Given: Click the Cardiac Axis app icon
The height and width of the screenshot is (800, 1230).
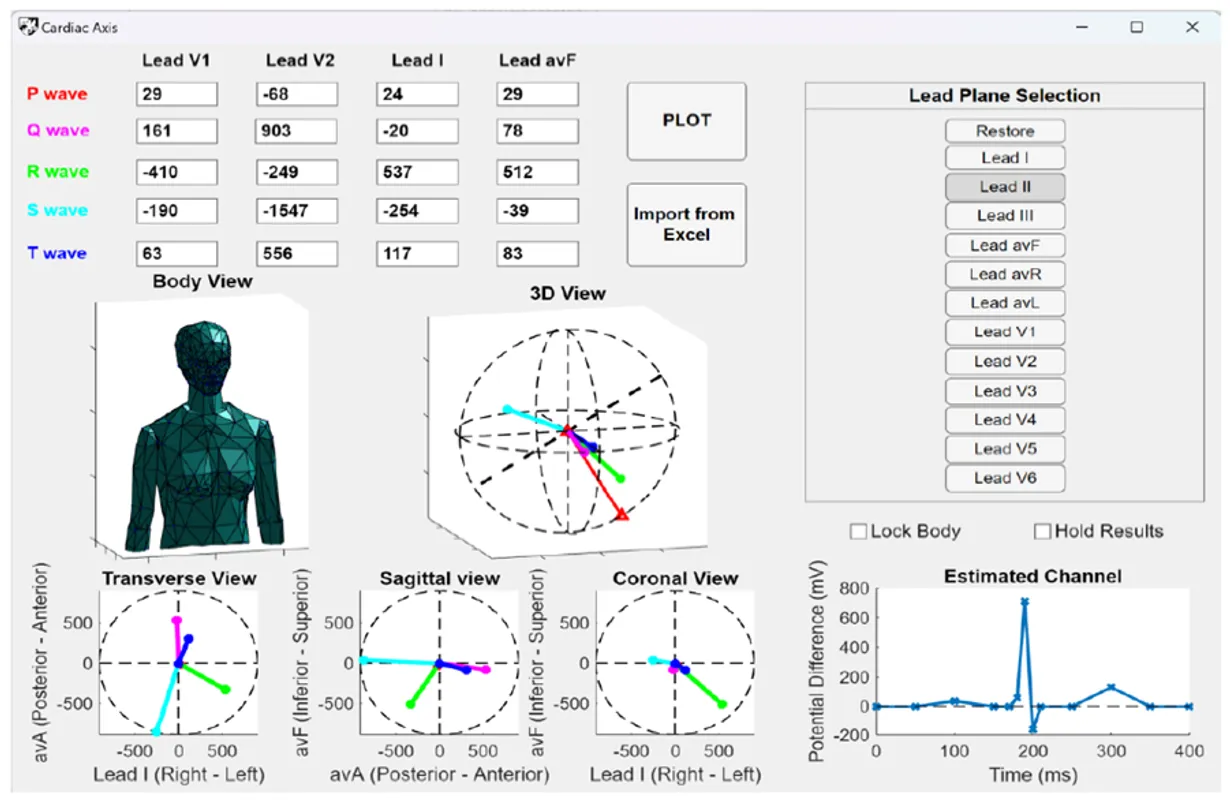Looking at the screenshot, I should pyautogui.click(x=28, y=27).
